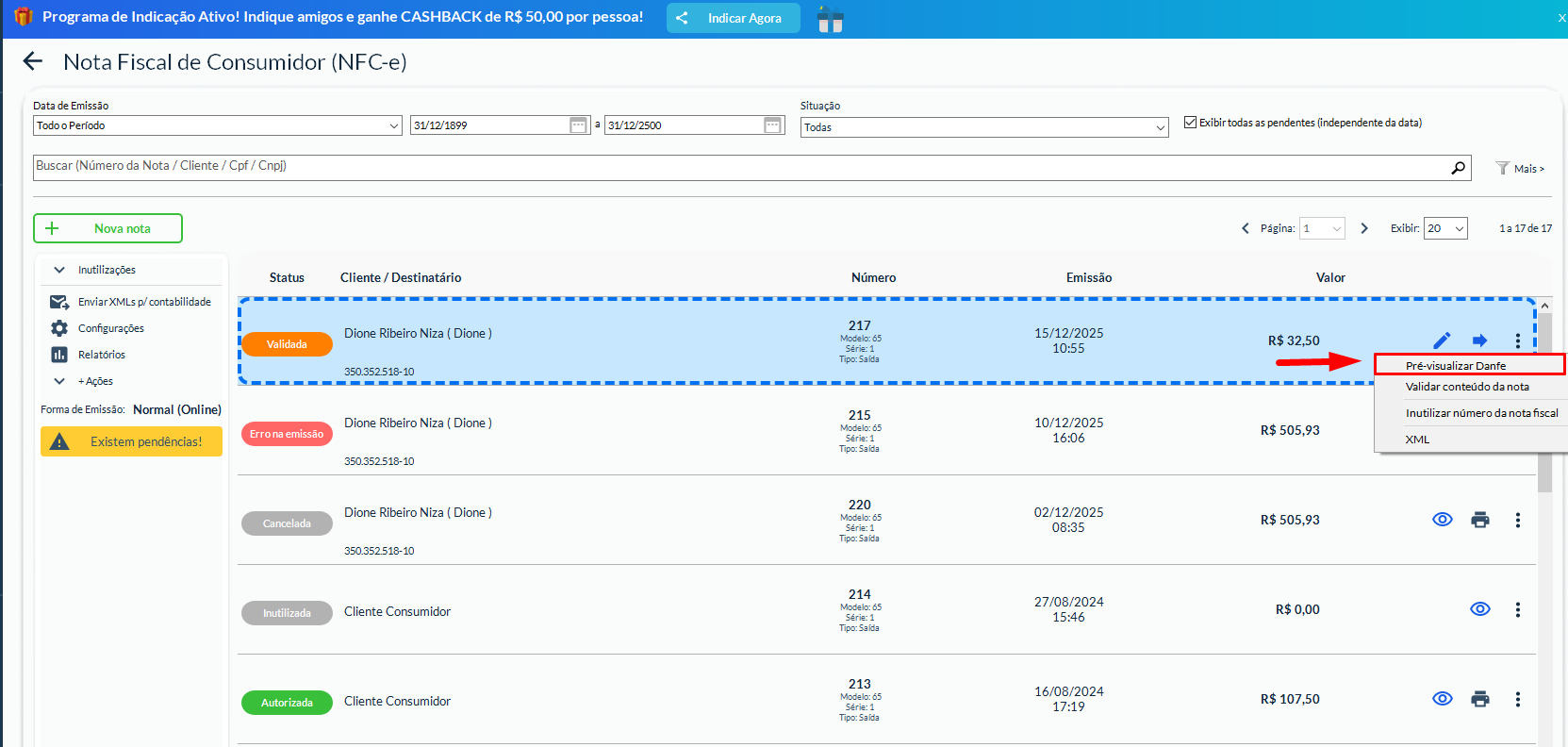1568x747 pixels.
Task: Click the blue send arrow on note 217
Action: point(1479,340)
